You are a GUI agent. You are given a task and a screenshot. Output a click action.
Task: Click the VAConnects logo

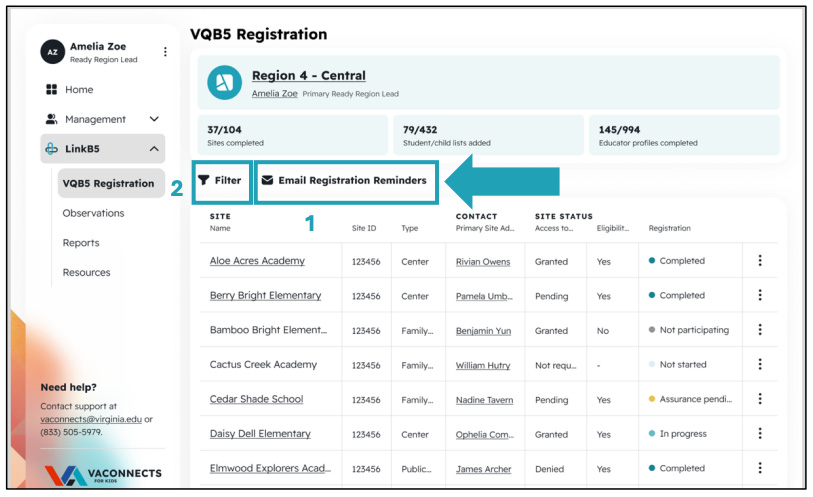coord(103,474)
